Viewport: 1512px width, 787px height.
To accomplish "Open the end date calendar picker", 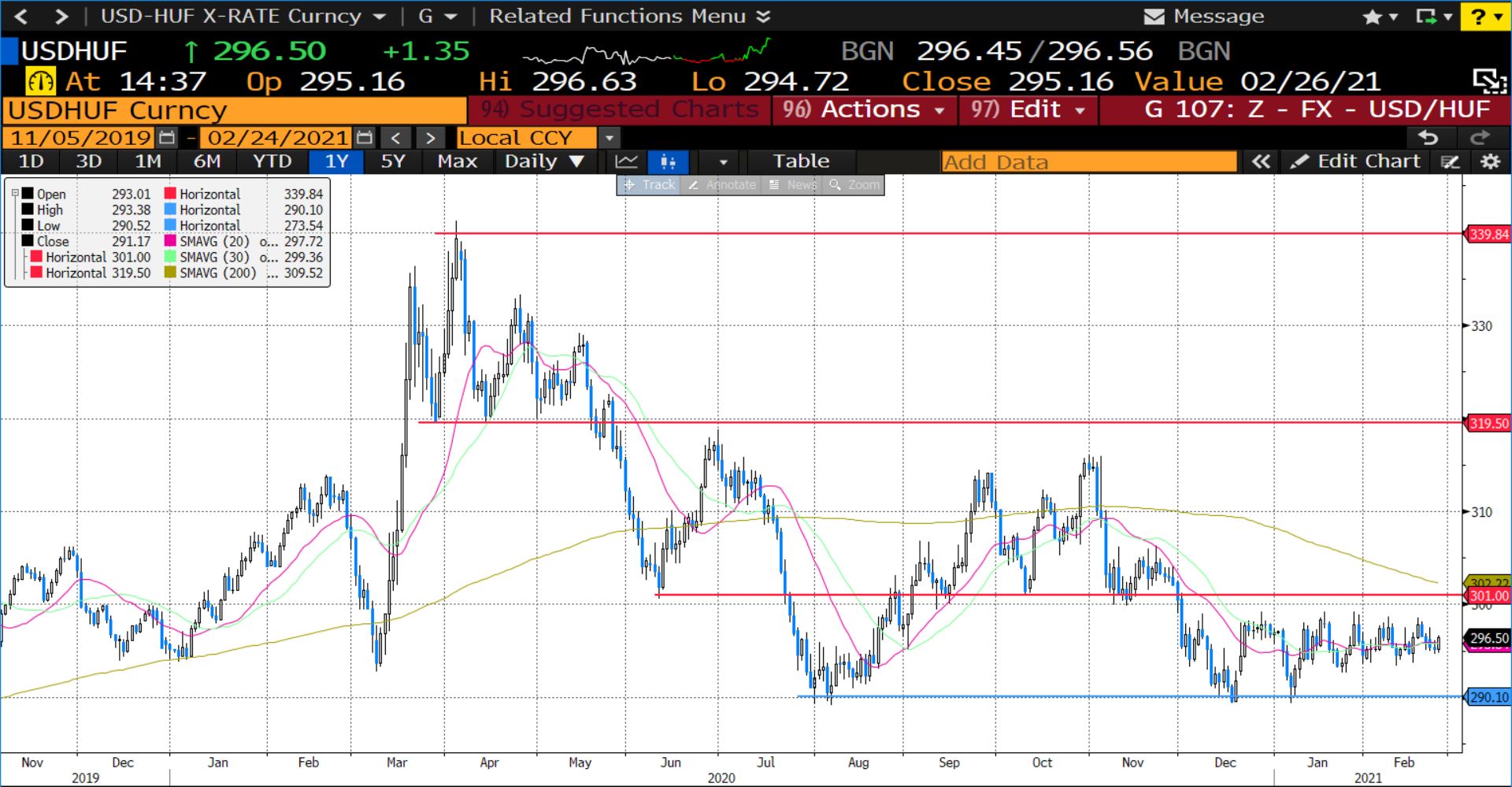I will (x=364, y=138).
